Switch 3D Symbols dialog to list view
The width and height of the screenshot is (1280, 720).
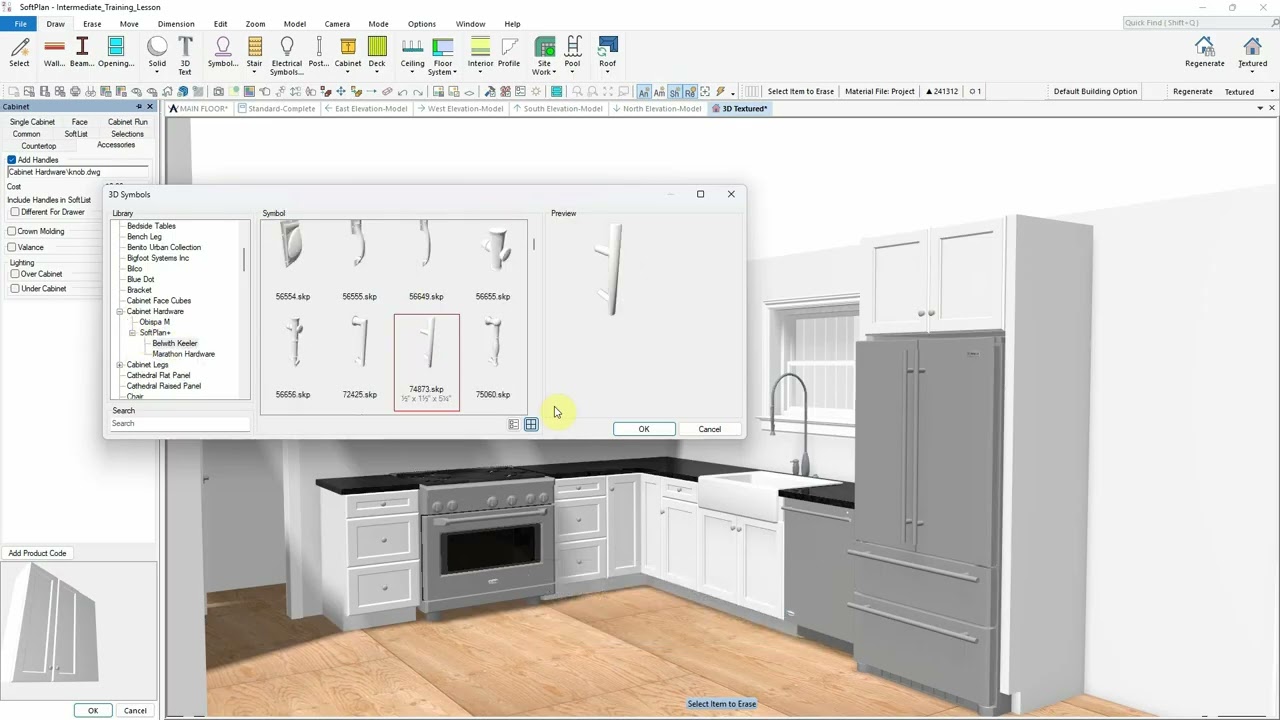pyautogui.click(x=514, y=425)
